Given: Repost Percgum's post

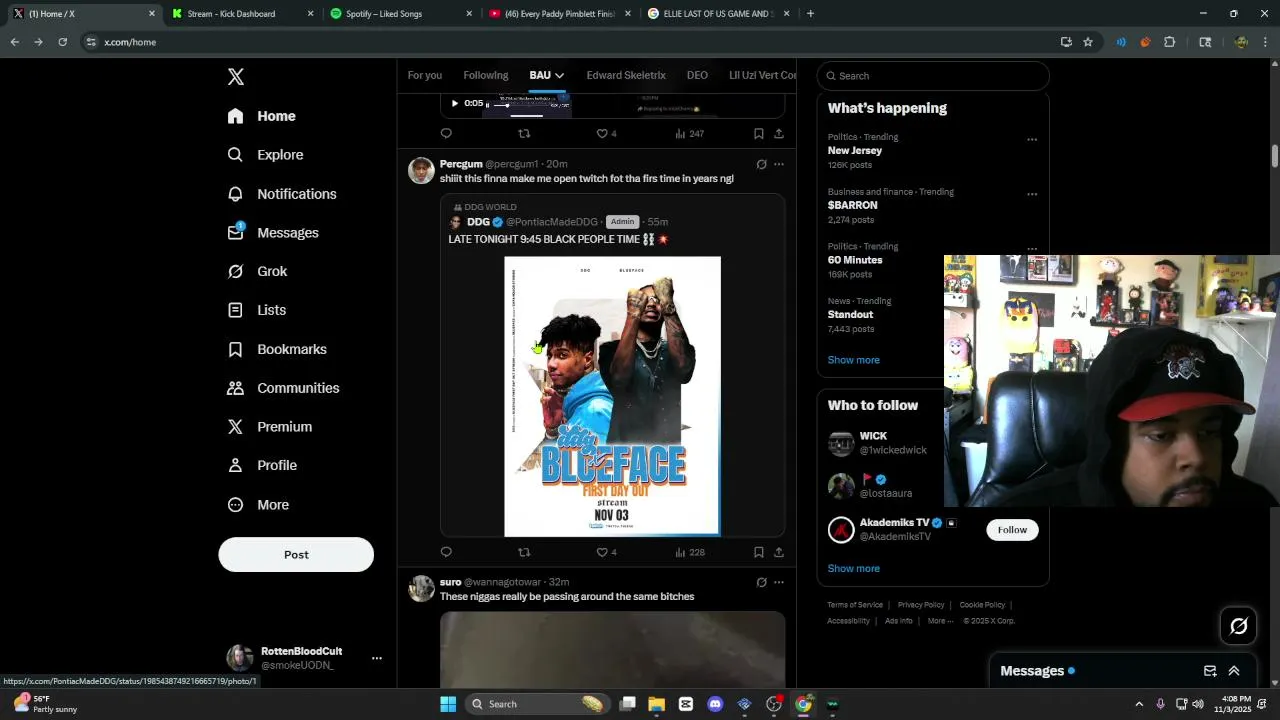Looking at the screenshot, I should 524,552.
